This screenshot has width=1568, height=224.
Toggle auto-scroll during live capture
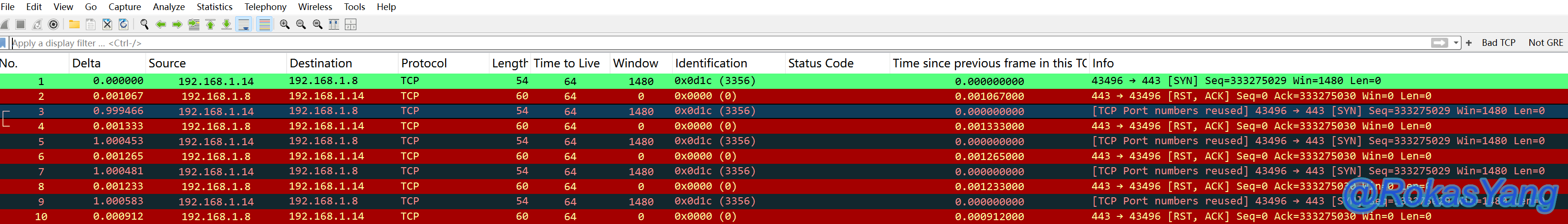point(243,24)
